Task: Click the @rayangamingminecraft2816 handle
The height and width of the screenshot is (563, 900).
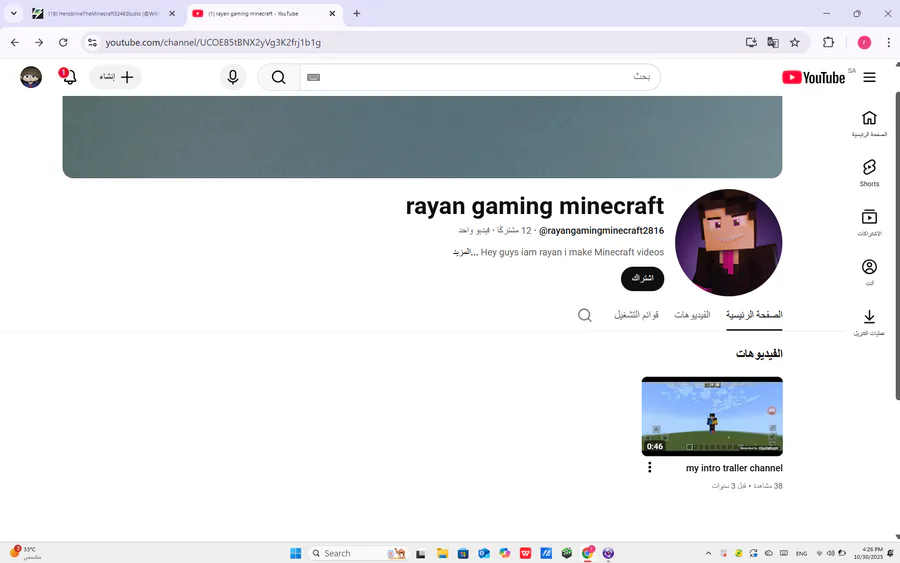Action: coord(601,231)
